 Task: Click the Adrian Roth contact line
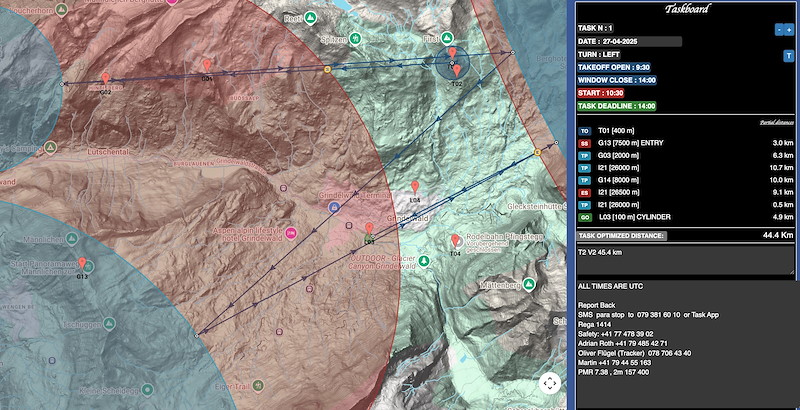coord(623,344)
